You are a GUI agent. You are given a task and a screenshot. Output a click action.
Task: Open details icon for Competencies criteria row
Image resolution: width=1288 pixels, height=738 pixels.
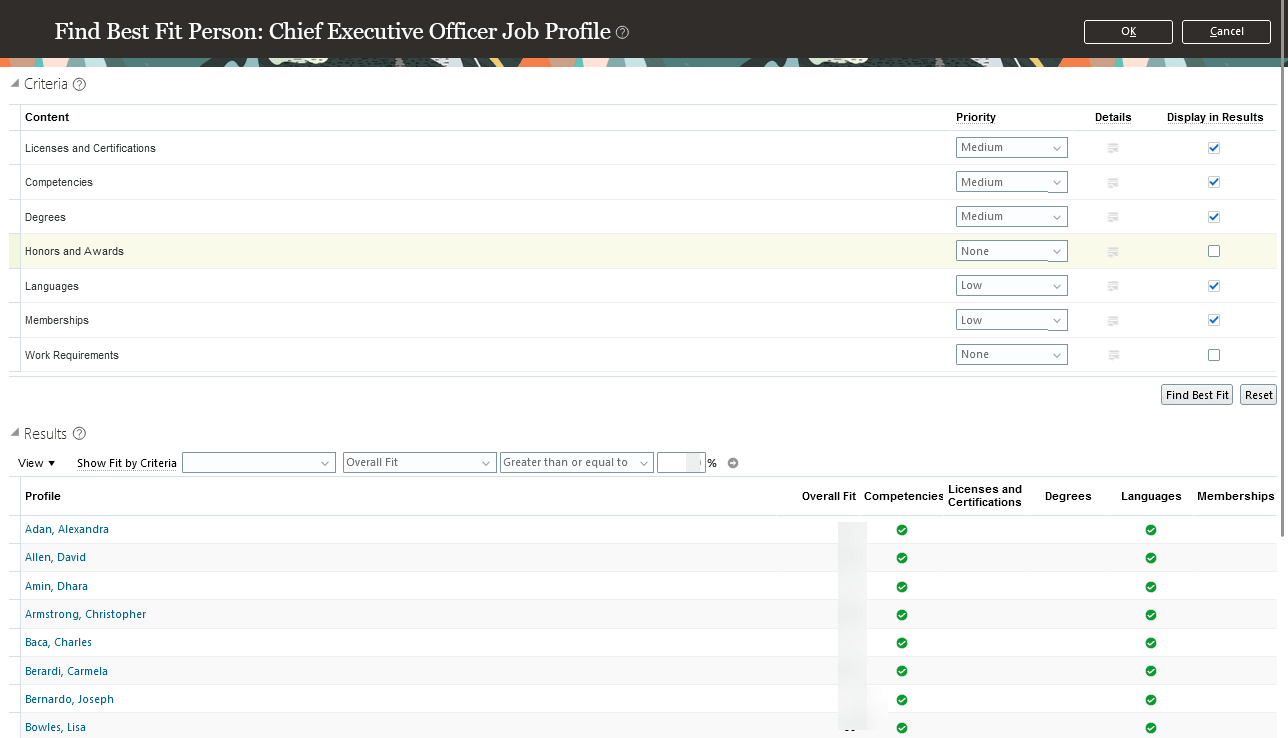tap(1113, 183)
